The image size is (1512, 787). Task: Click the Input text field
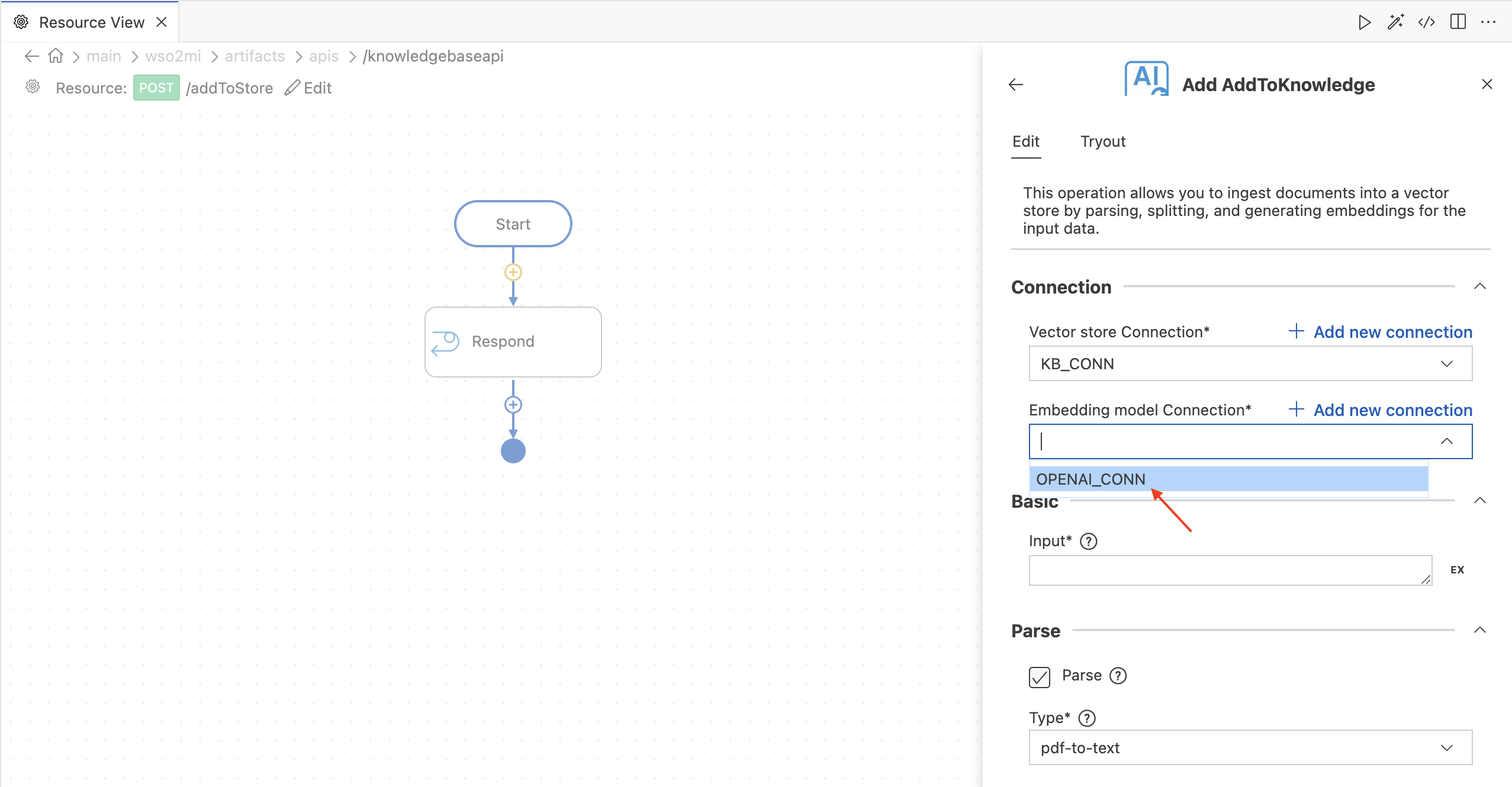tap(1230, 570)
